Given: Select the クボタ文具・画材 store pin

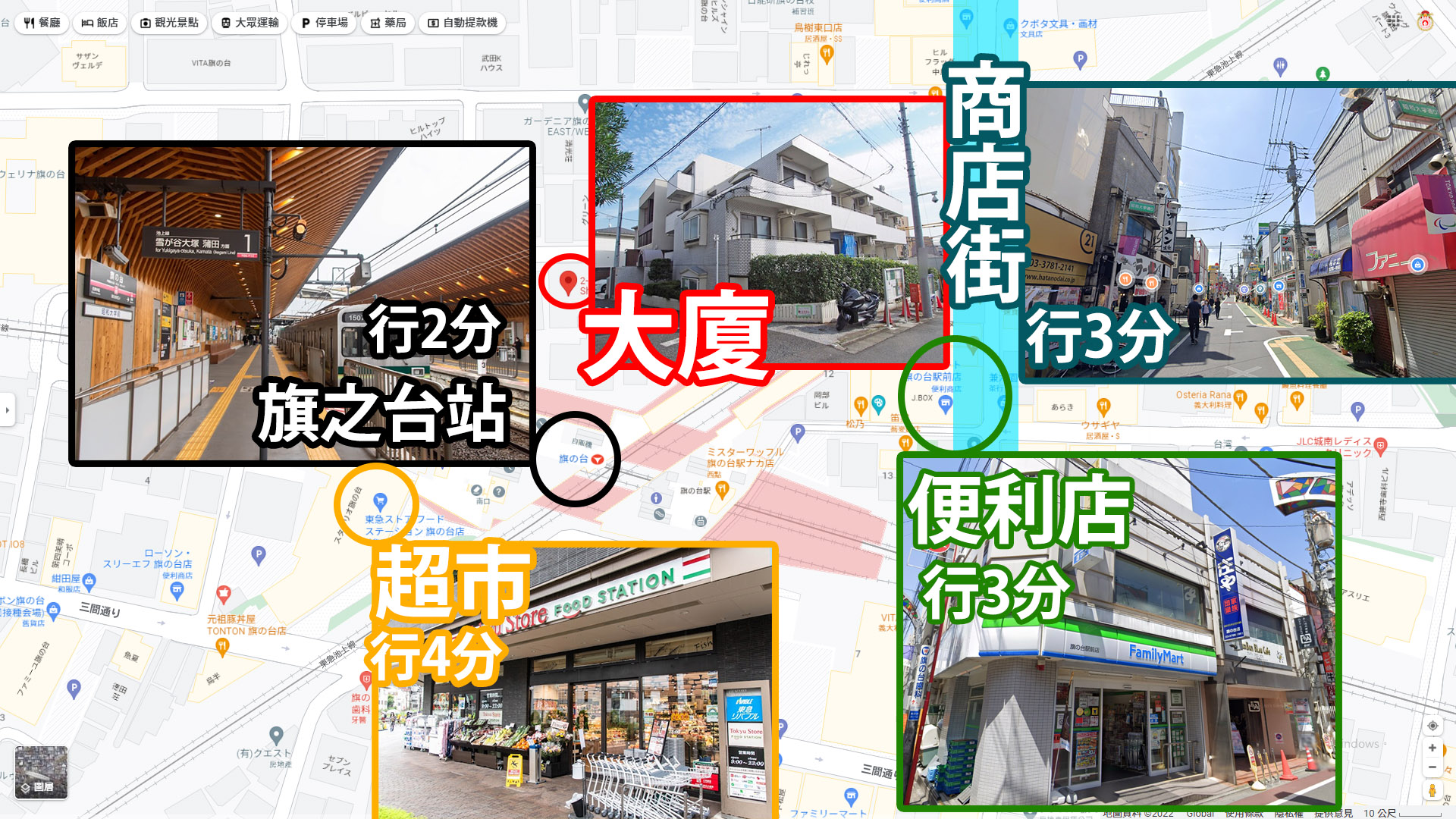Looking at the screenshot, I should [x=1009, y=27].
